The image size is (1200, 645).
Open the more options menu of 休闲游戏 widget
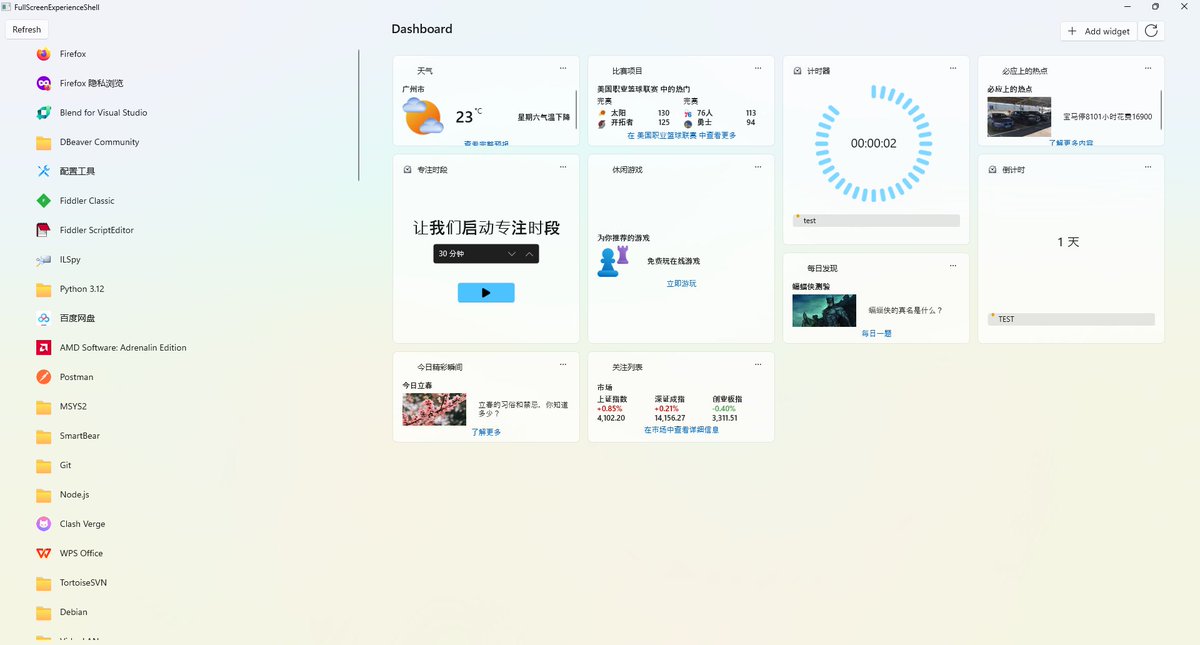pyautogui.click(x=758, y=167)
